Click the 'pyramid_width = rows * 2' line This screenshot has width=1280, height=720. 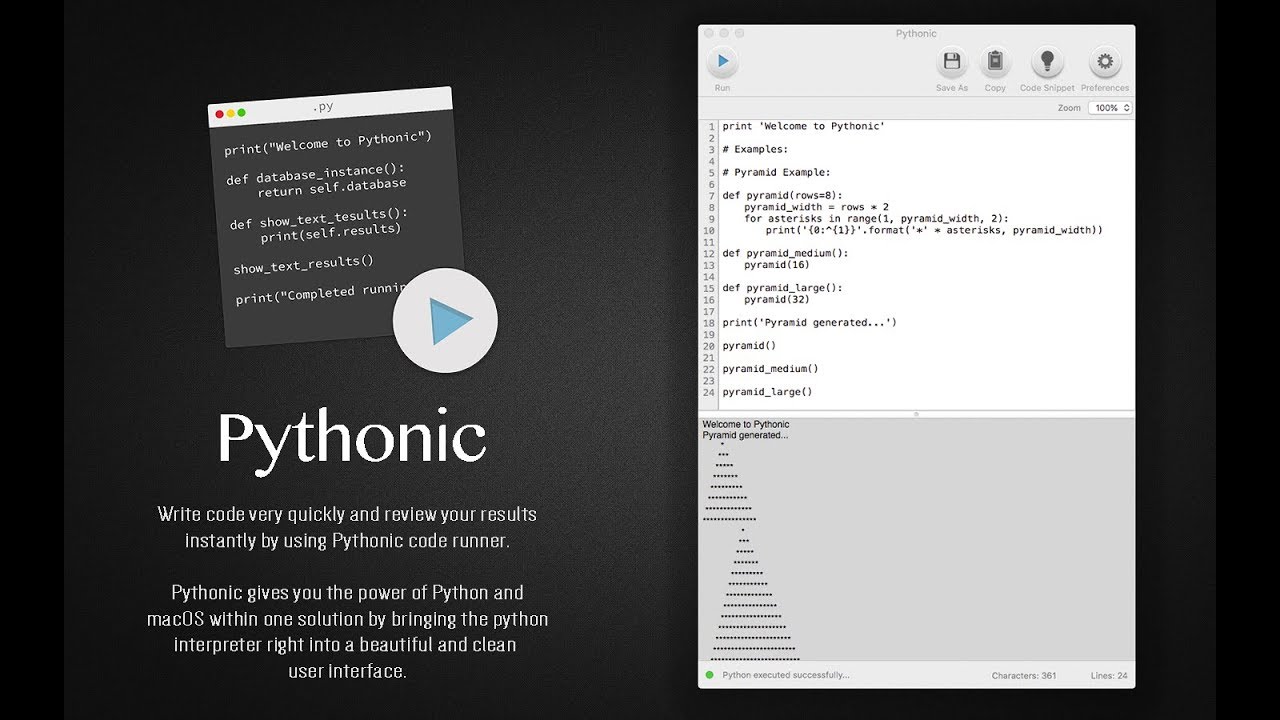pyautogui.click(x=816, y=207)
